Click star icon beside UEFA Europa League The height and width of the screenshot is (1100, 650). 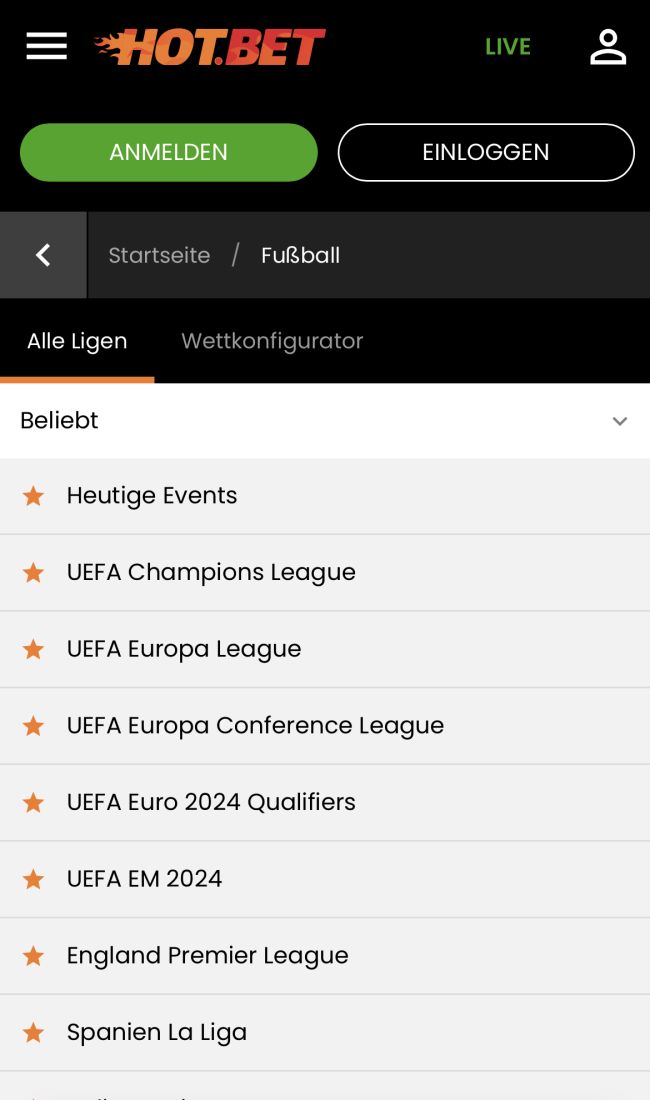34,650
